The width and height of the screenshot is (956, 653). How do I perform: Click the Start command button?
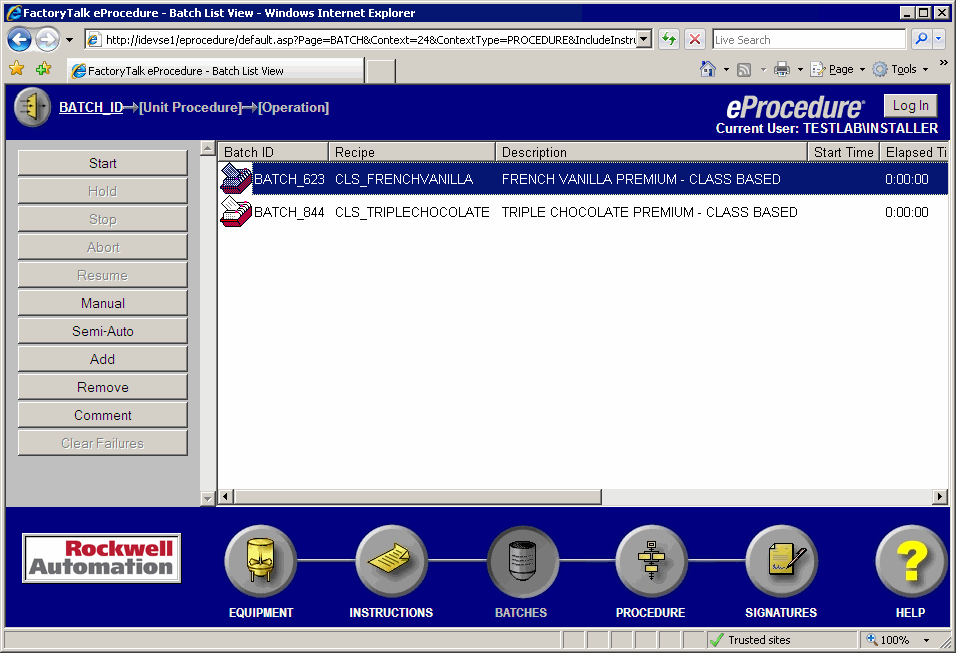pos(102,163)
